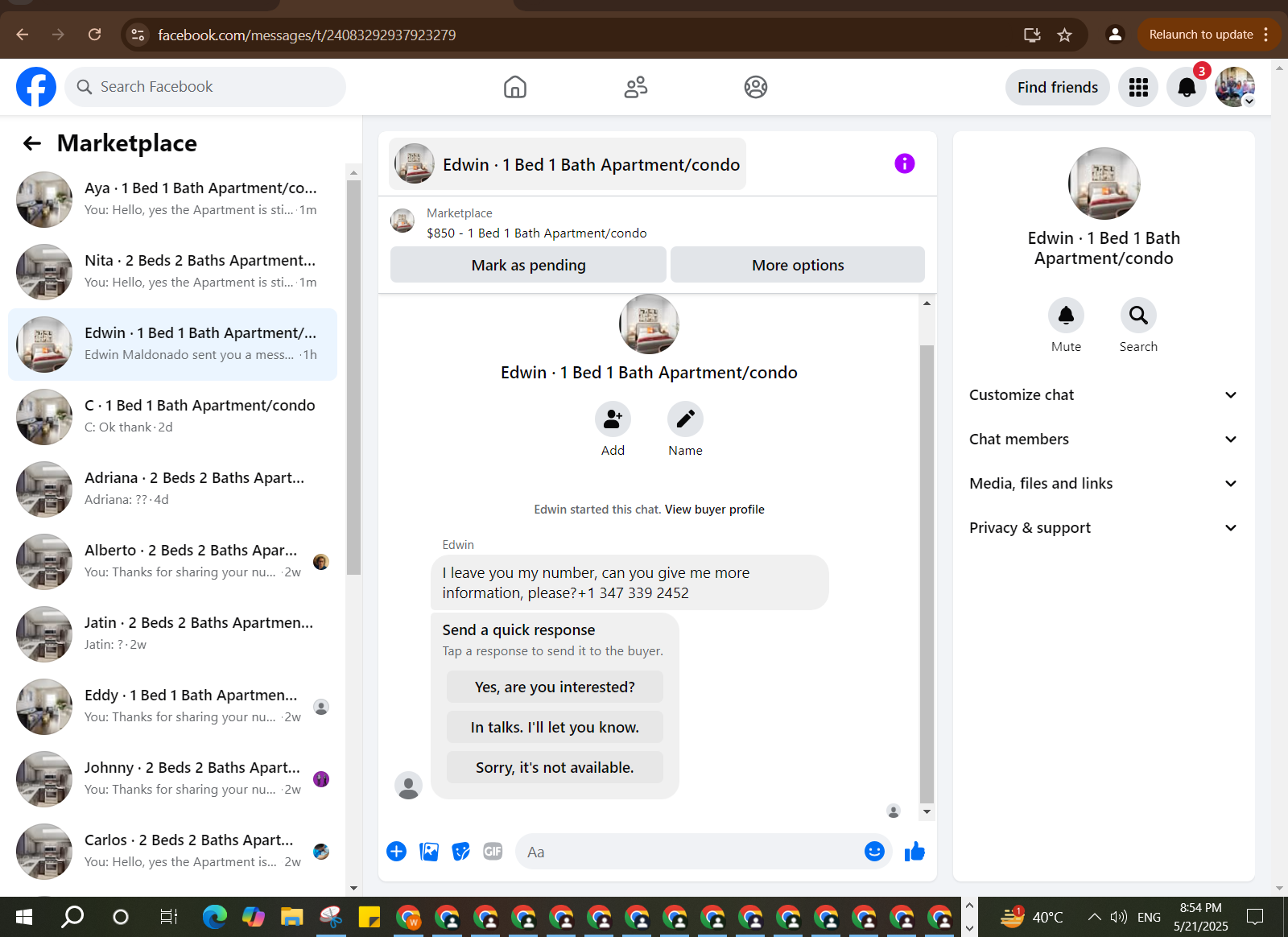The image size is (1288, 937).
Task: Expand Chat members section
Action: pyautogui.click(x=1103, y=440)
